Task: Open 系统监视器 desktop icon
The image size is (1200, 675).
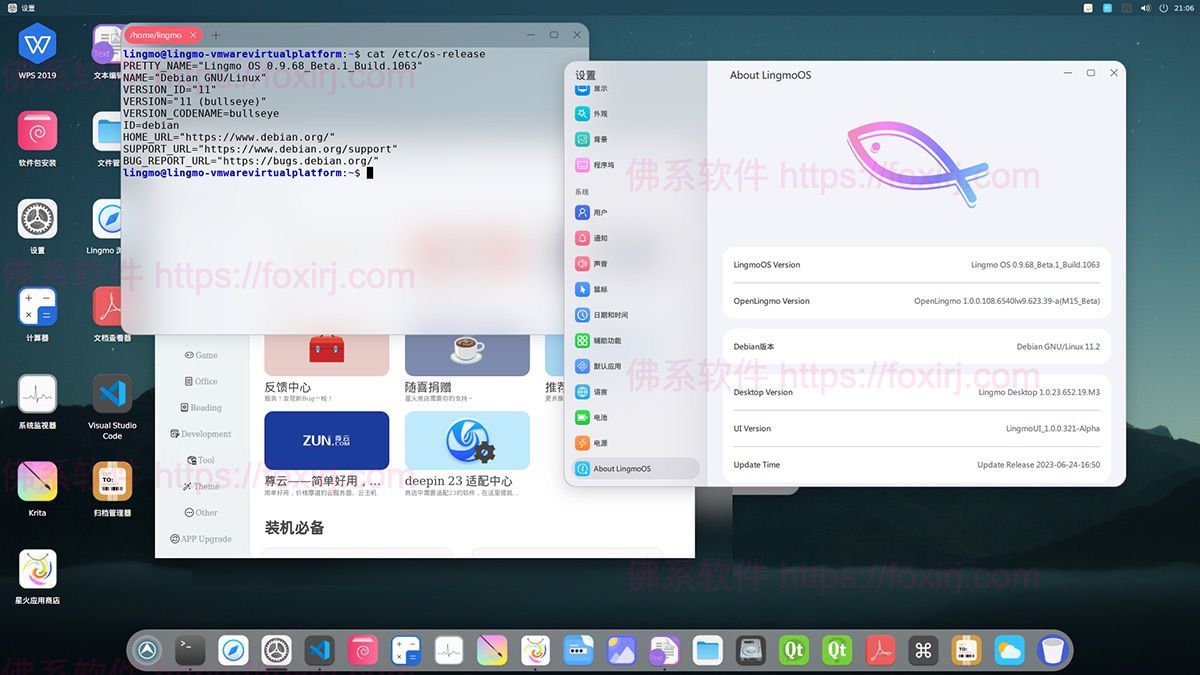Action: click(37, 394)
